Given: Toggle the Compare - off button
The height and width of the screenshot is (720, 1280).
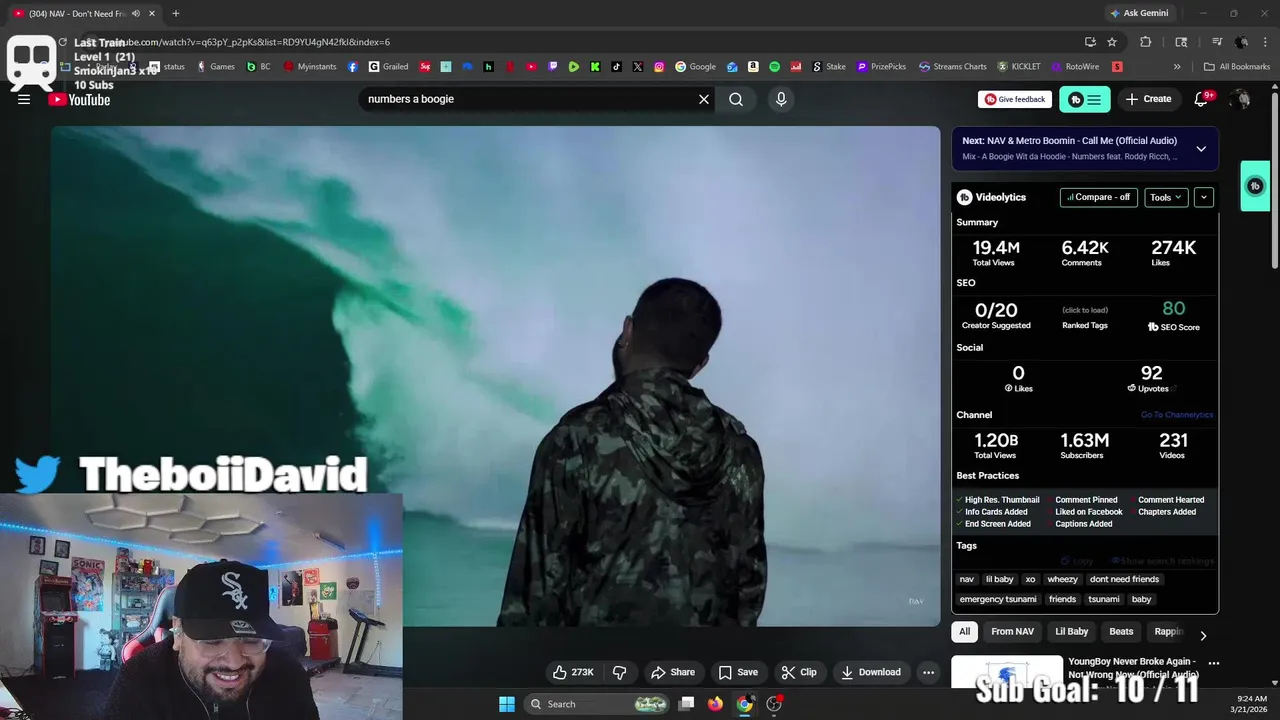Looking at the screenshot, I should click(1098, 197).
